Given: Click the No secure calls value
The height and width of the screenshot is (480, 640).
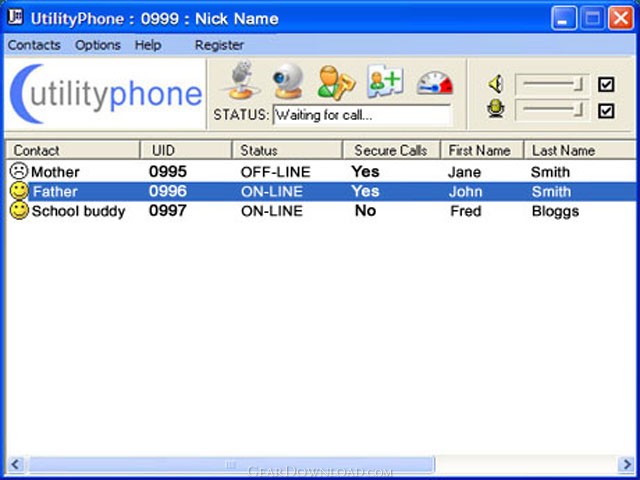Looking at the screenshot, I should coord(365,211).
